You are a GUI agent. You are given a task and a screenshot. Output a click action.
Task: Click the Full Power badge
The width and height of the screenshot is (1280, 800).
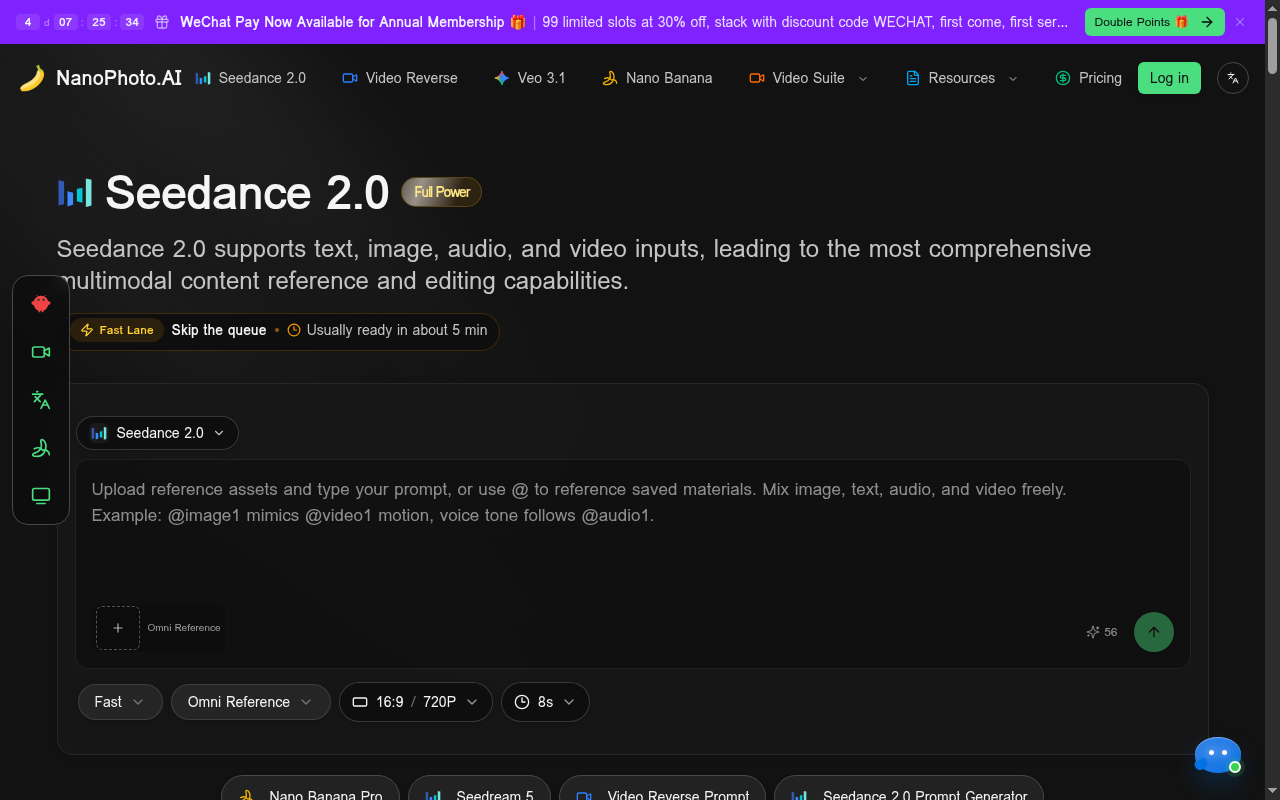[x=441, y=192]
